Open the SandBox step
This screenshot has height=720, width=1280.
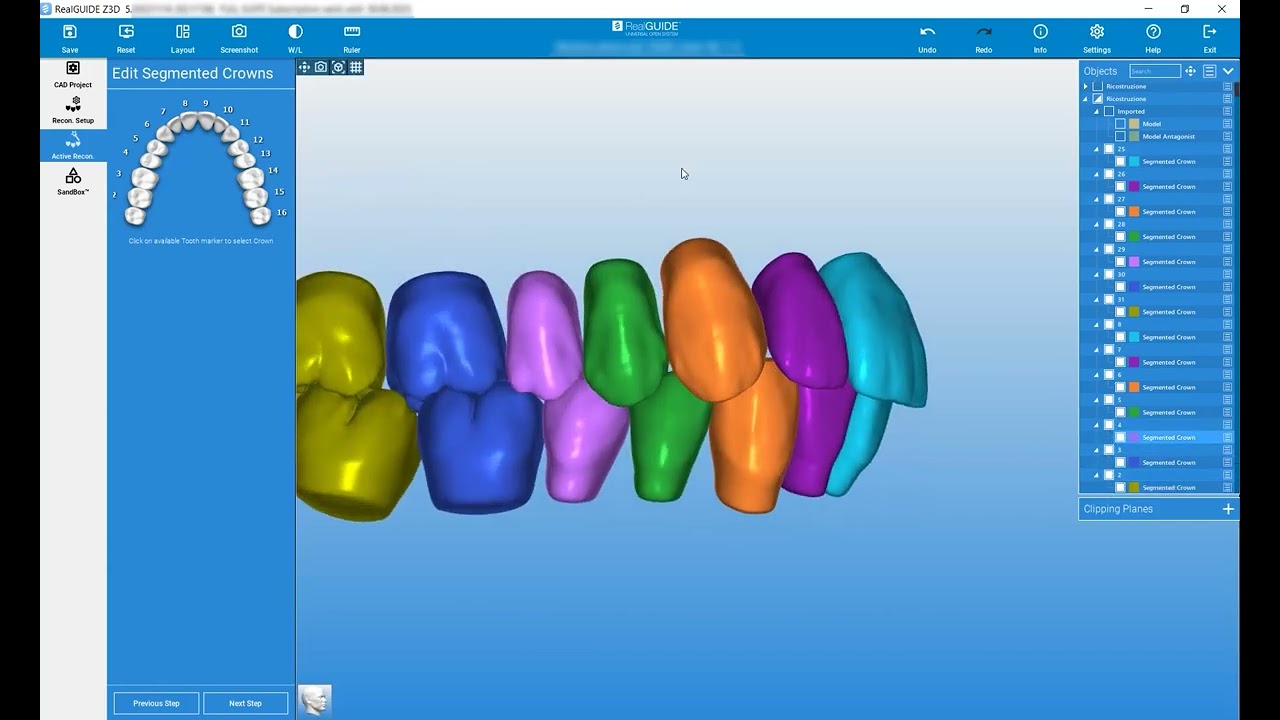(x=73, y=182)
